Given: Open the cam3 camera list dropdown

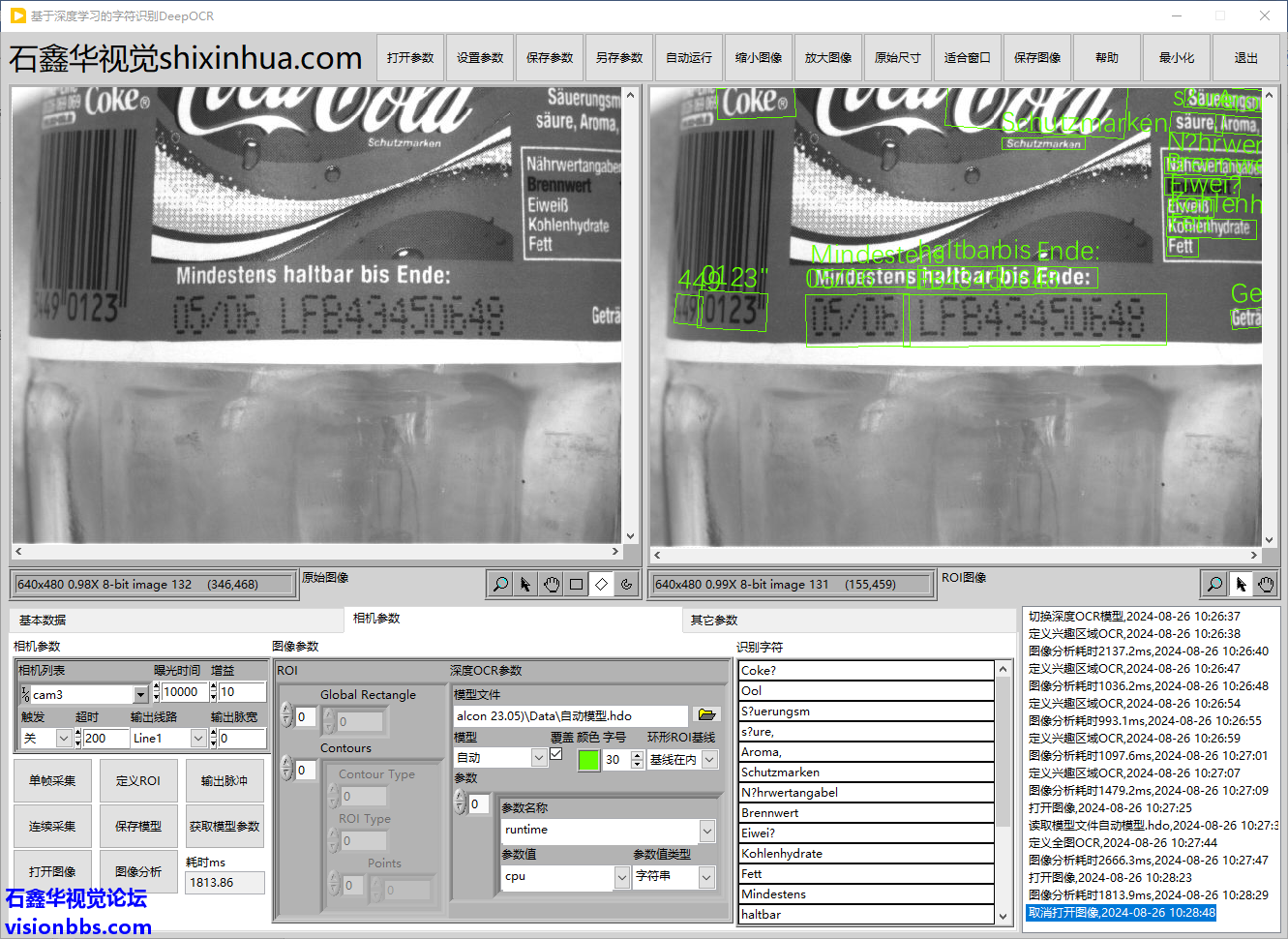Looking at the screenshot, I should pos(140,694).
